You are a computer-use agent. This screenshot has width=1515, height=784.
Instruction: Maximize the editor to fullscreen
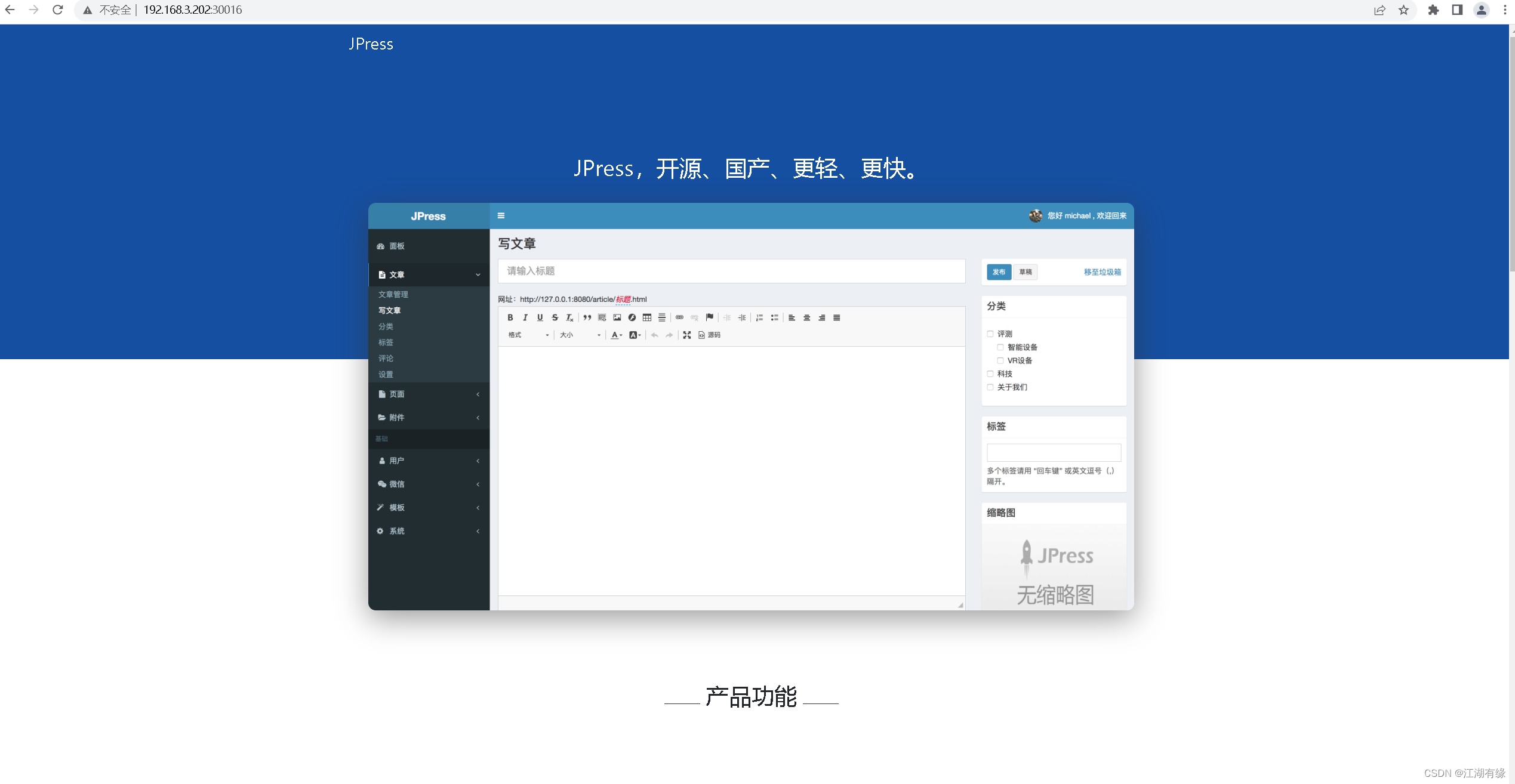point(687,335)
